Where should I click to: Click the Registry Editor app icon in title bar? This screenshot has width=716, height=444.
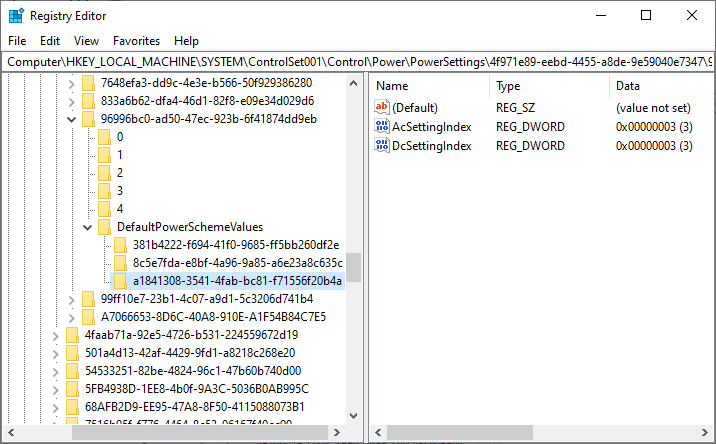coord(16,16)
